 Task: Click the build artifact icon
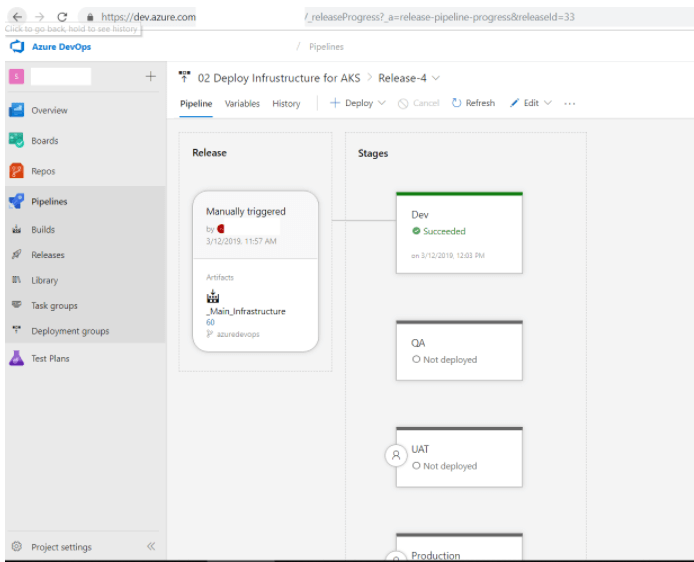tap(213, 296)
